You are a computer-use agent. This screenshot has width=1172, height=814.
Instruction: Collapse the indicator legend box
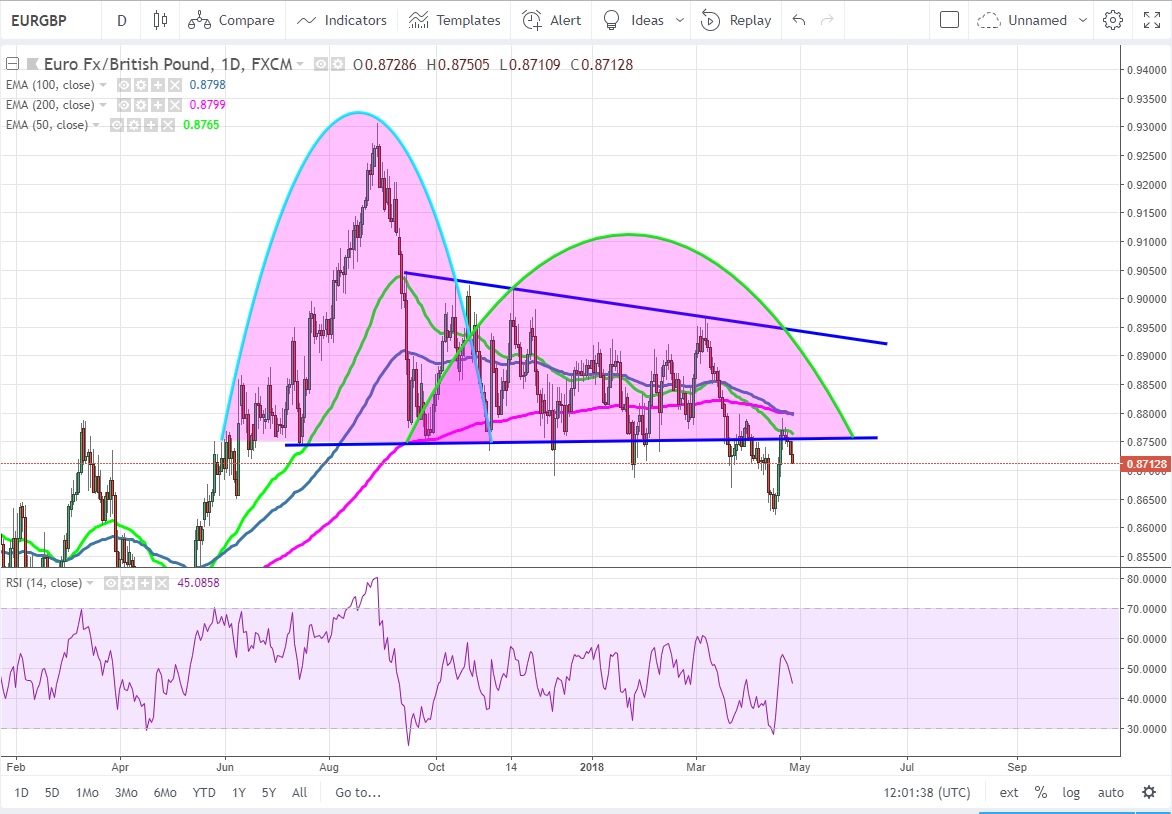click(x=12, y=64)
